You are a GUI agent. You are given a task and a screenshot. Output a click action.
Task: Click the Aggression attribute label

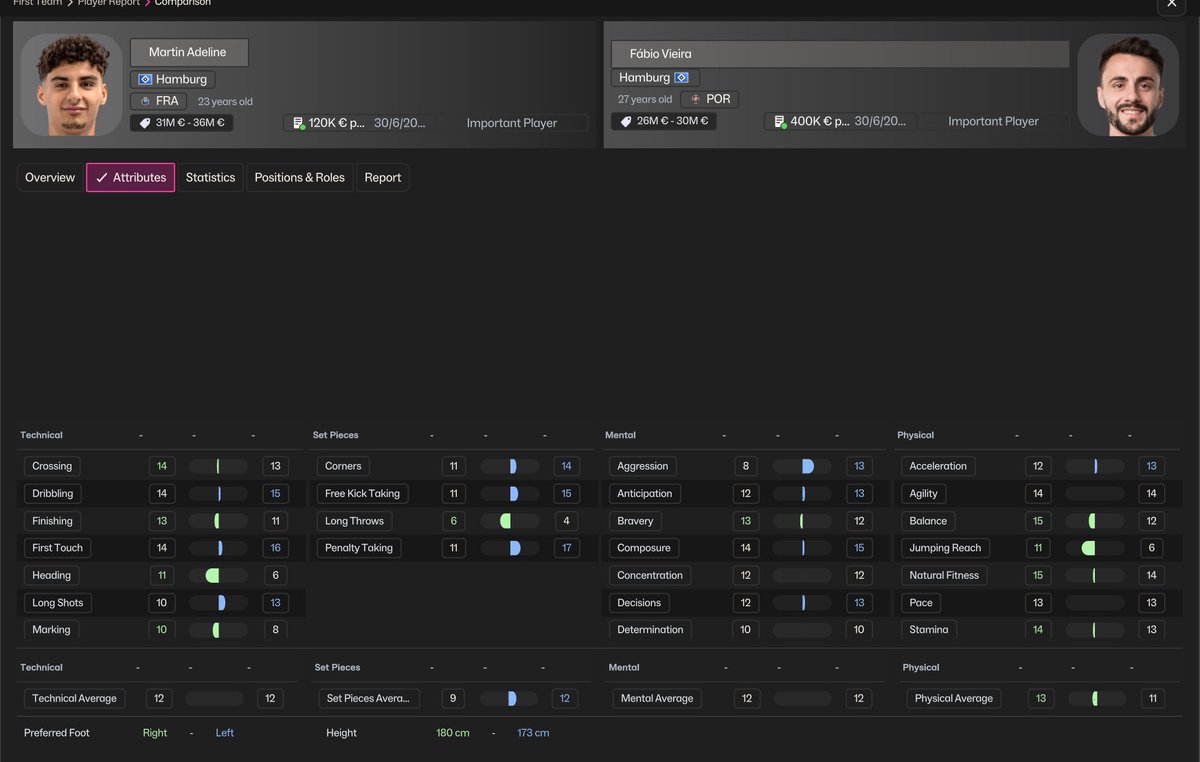tap(643, 466)
